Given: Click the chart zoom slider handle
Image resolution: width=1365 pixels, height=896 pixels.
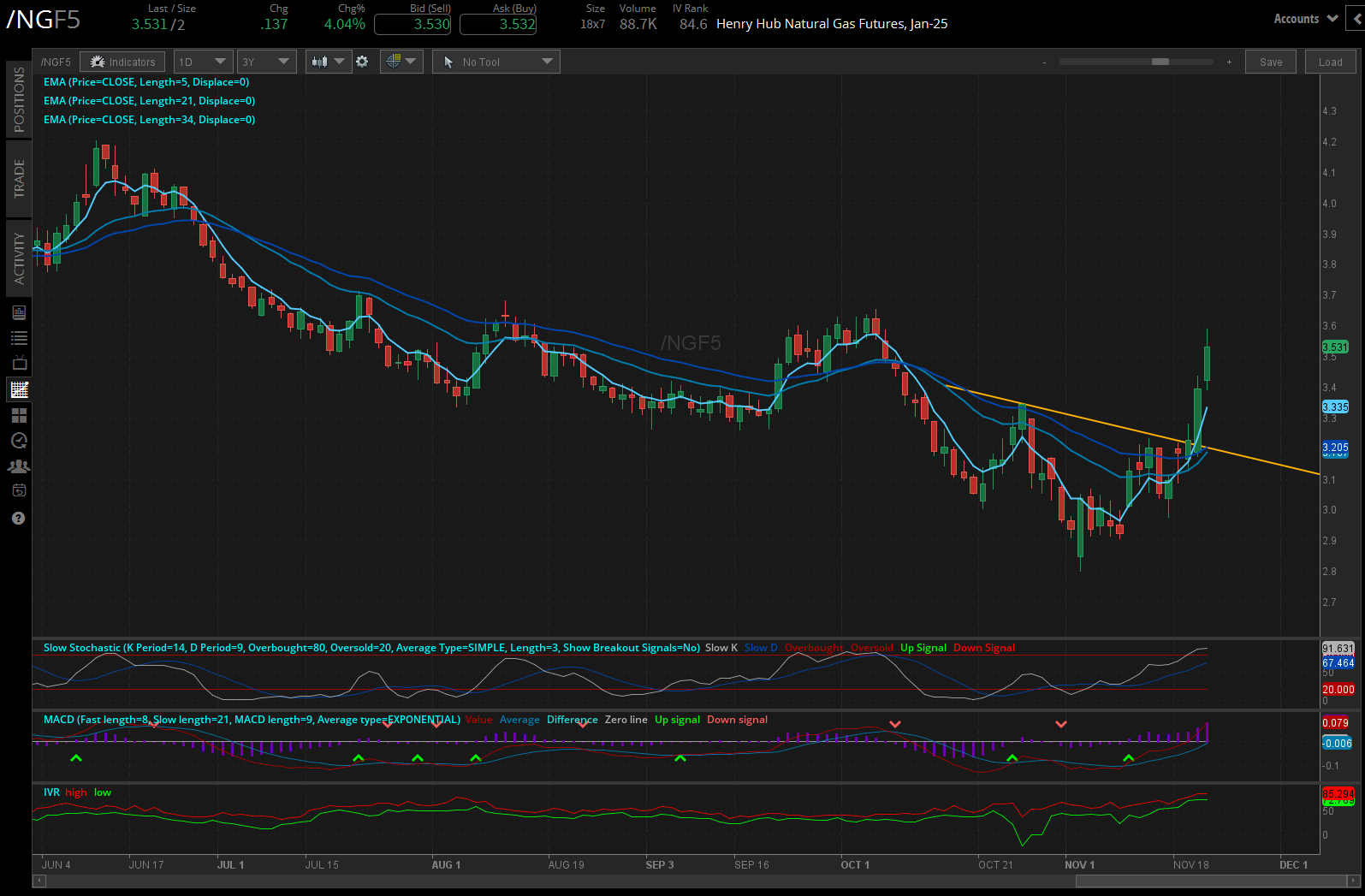Looking at the screenshot, I should click(1160, 62).
